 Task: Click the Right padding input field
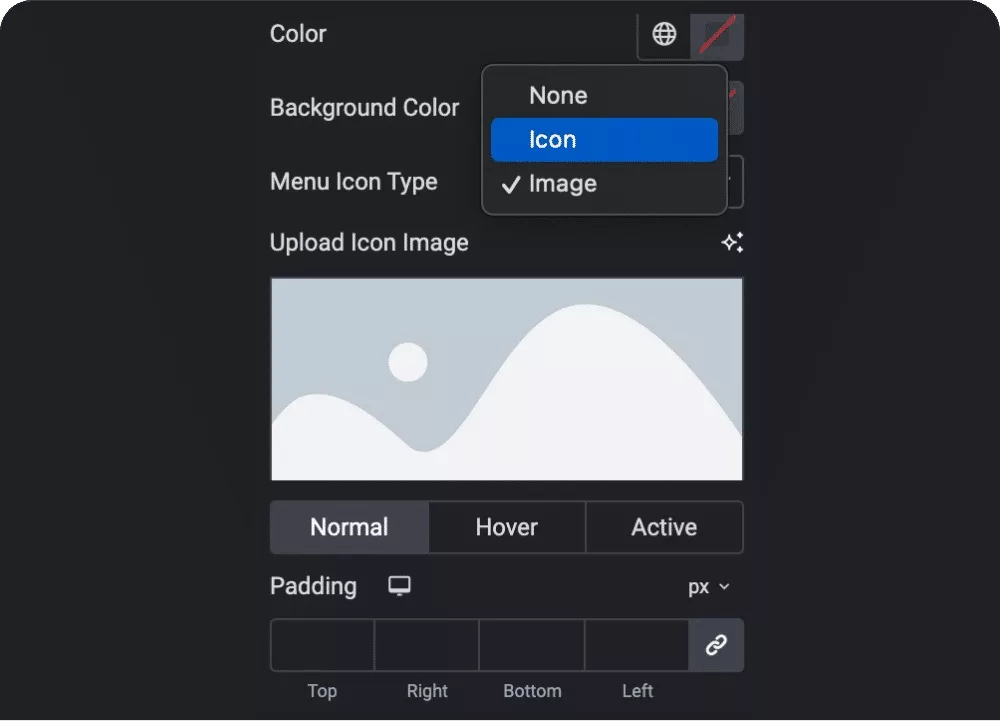click(x=427, y=645)
